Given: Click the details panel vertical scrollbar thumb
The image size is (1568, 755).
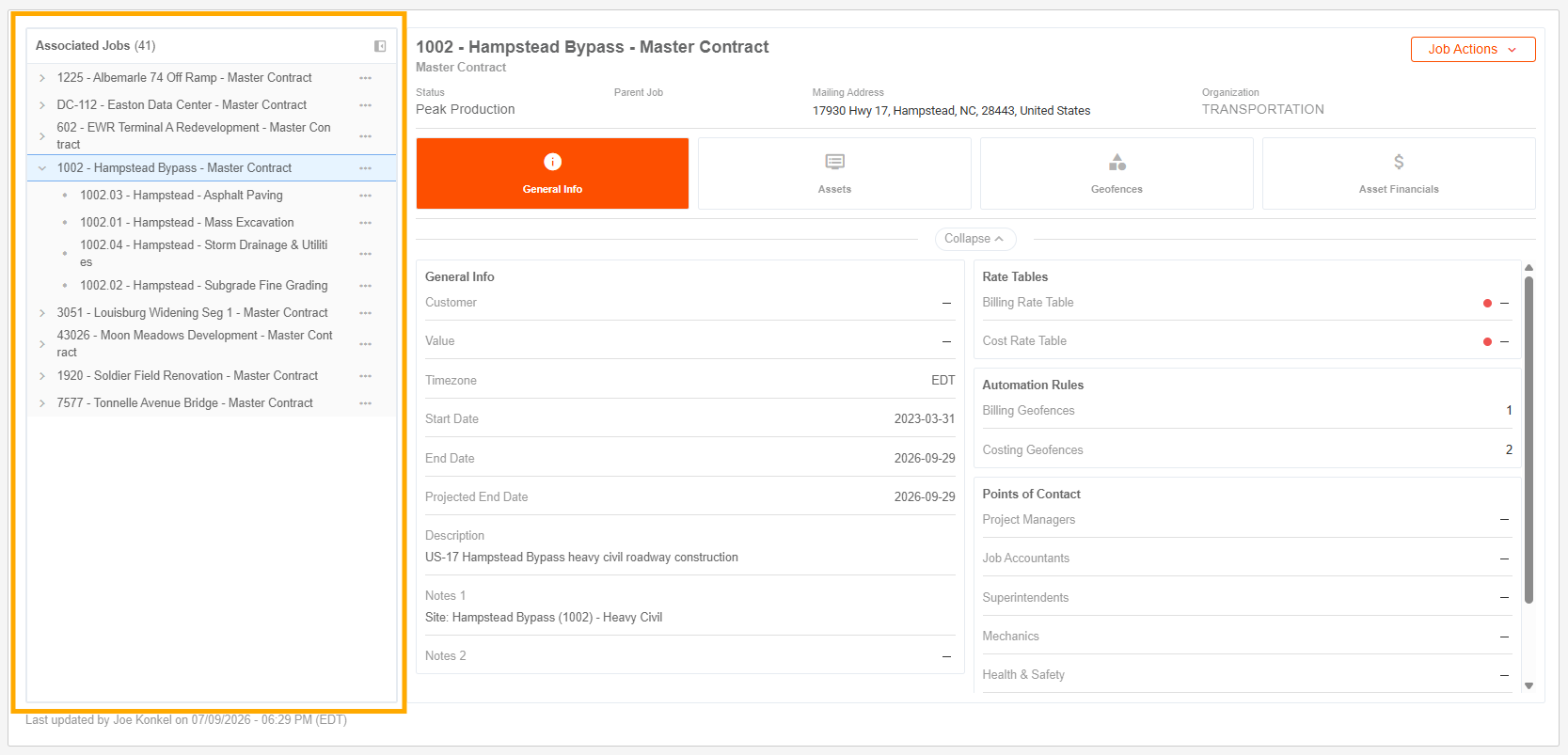Looking at the screenshot, I should 1528,439.
